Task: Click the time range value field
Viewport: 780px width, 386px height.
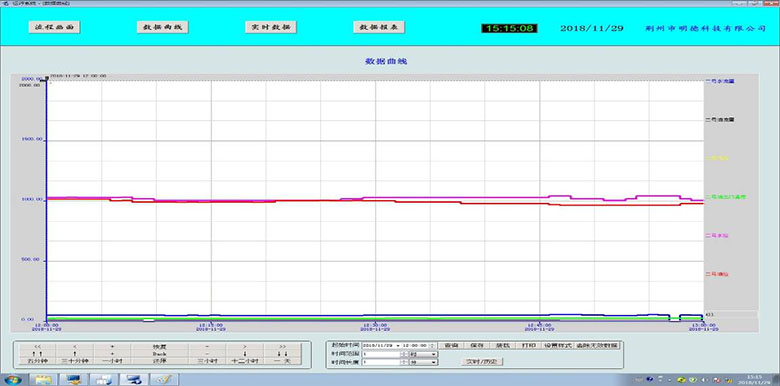Action: 381,354
